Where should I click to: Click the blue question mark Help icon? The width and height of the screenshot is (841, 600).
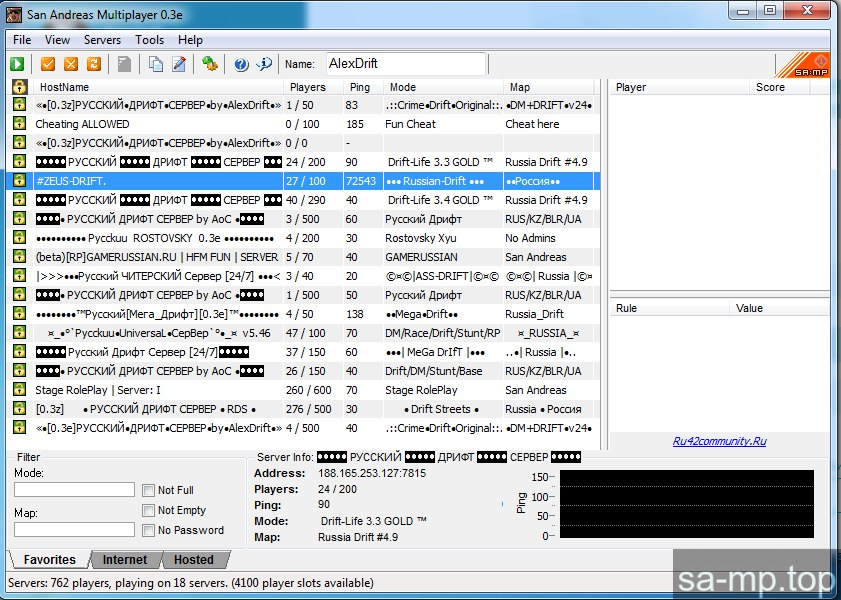point(241,64)
